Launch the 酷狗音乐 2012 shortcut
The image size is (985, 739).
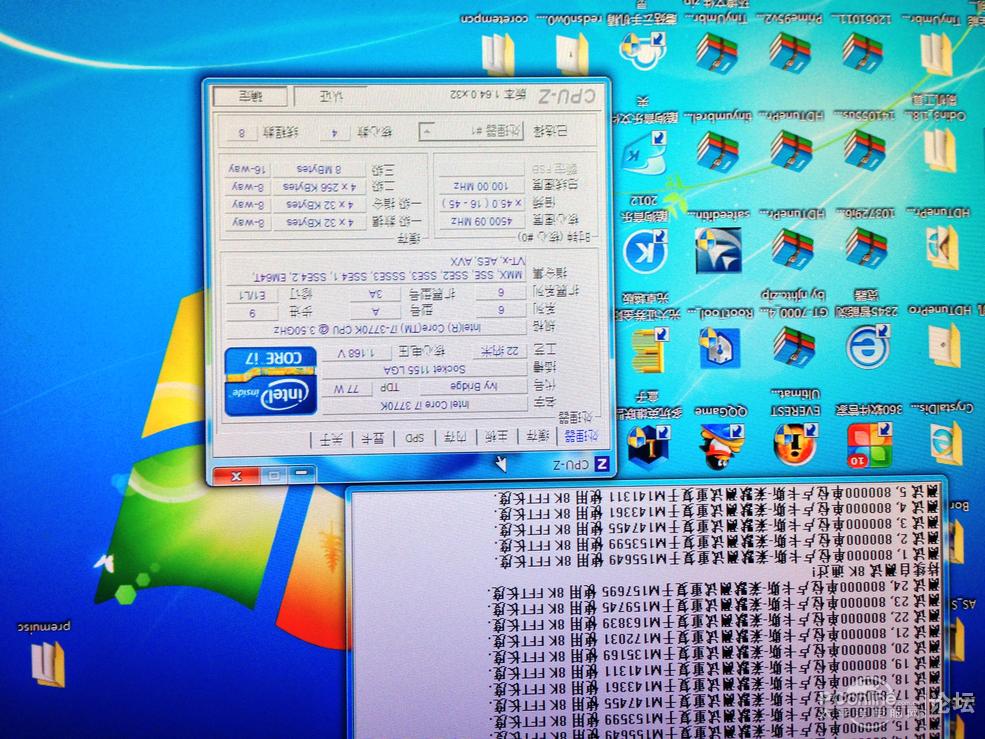645,251
